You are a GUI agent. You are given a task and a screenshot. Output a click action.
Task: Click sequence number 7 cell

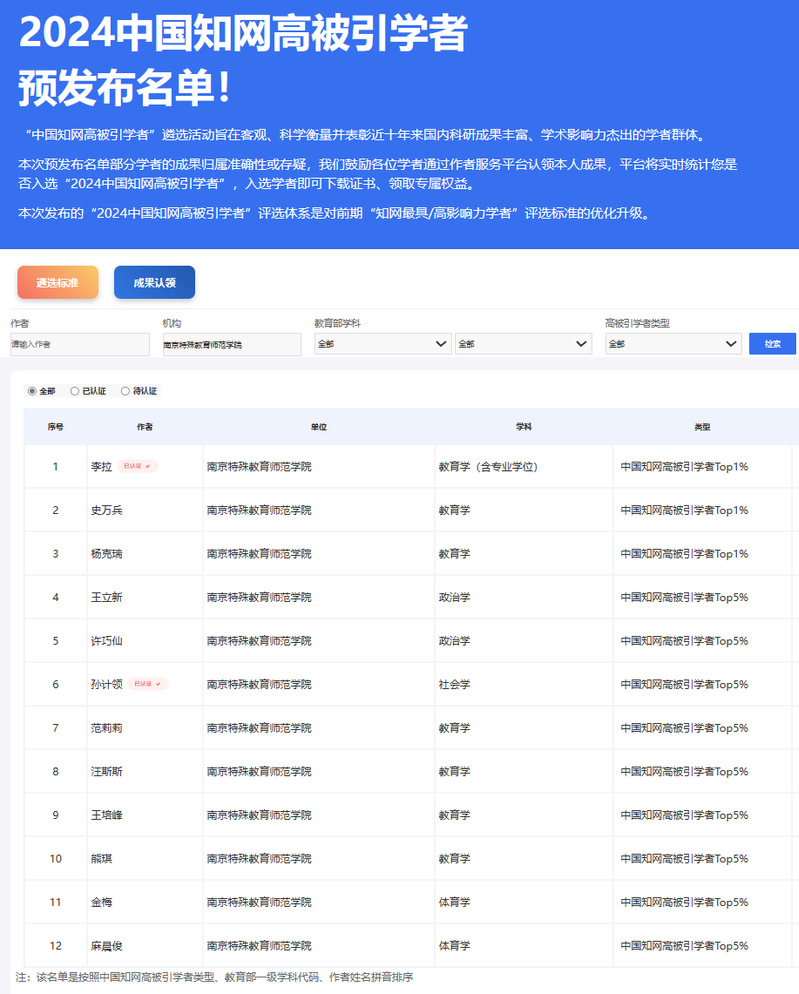click(55, 728)
